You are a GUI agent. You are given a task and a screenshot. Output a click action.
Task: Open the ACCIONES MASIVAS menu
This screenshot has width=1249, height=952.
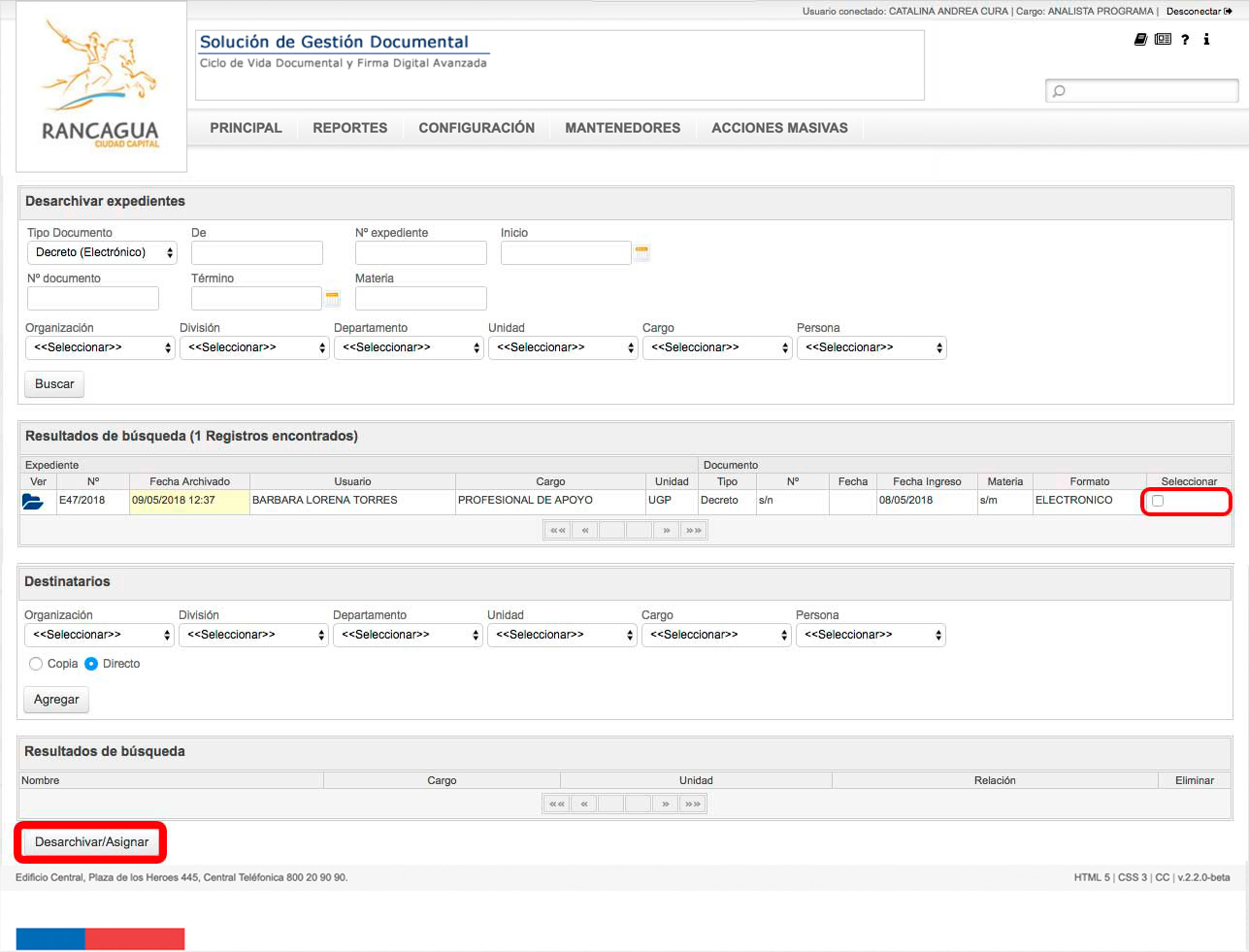pos(779,128)
